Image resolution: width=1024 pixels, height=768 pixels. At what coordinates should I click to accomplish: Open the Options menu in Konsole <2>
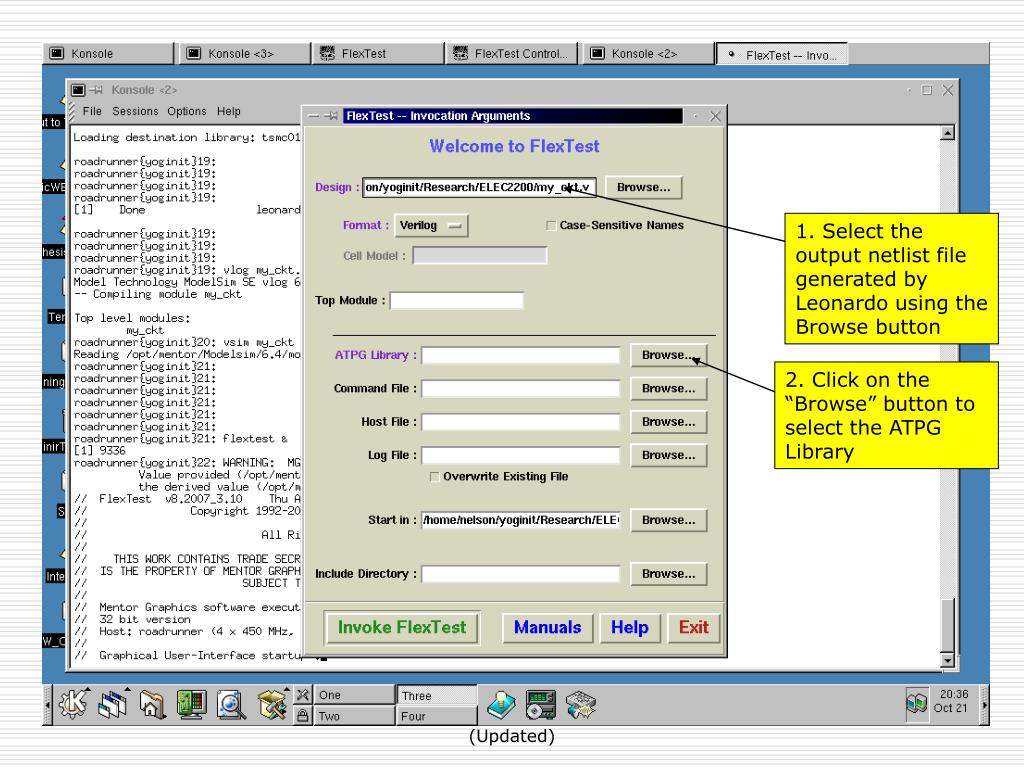pos(187,112)
